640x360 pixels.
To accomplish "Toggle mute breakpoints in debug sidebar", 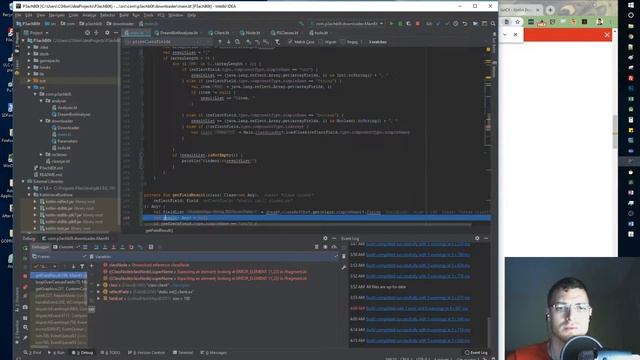I will (25, 296).
